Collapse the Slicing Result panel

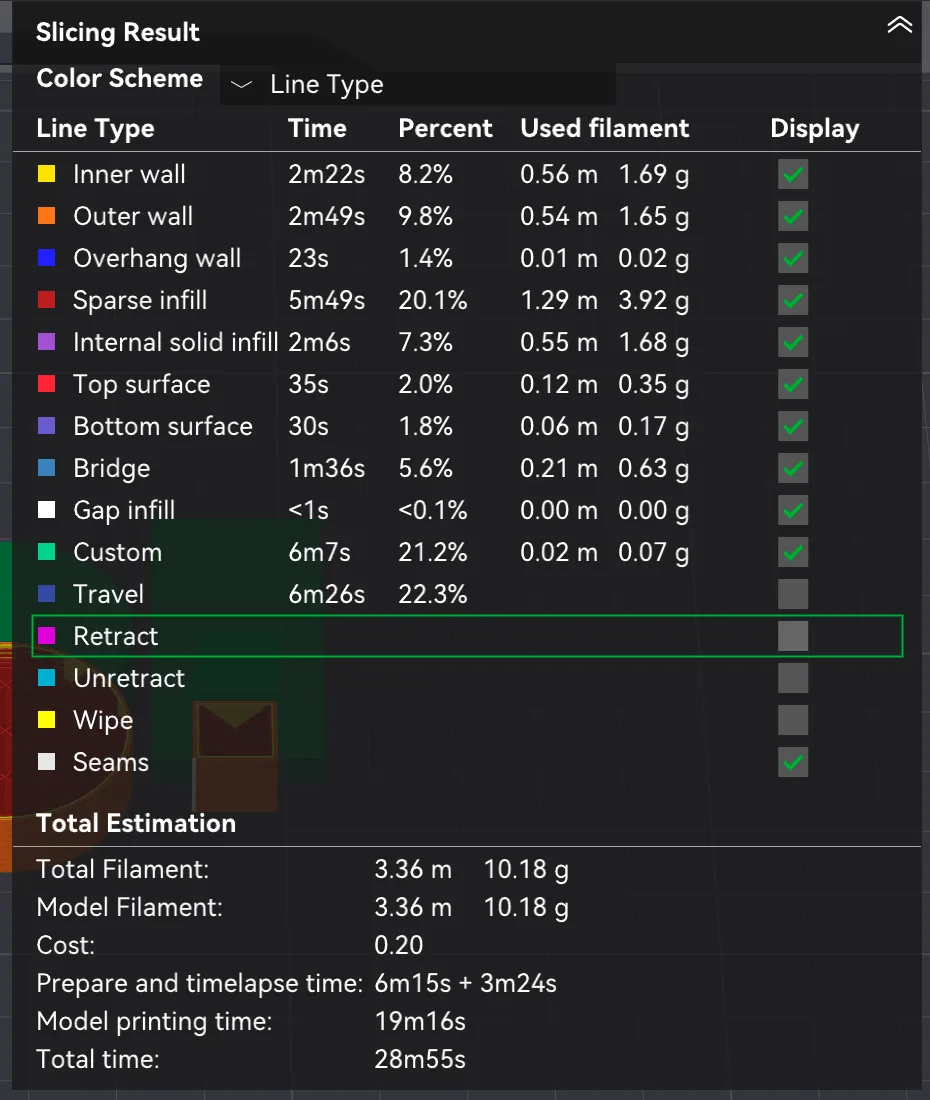click(x=899, y=25)
